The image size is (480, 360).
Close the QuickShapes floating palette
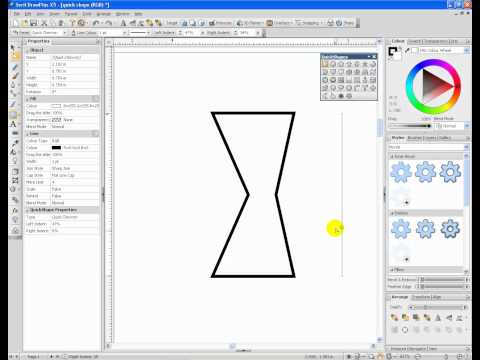click(374, 56)
